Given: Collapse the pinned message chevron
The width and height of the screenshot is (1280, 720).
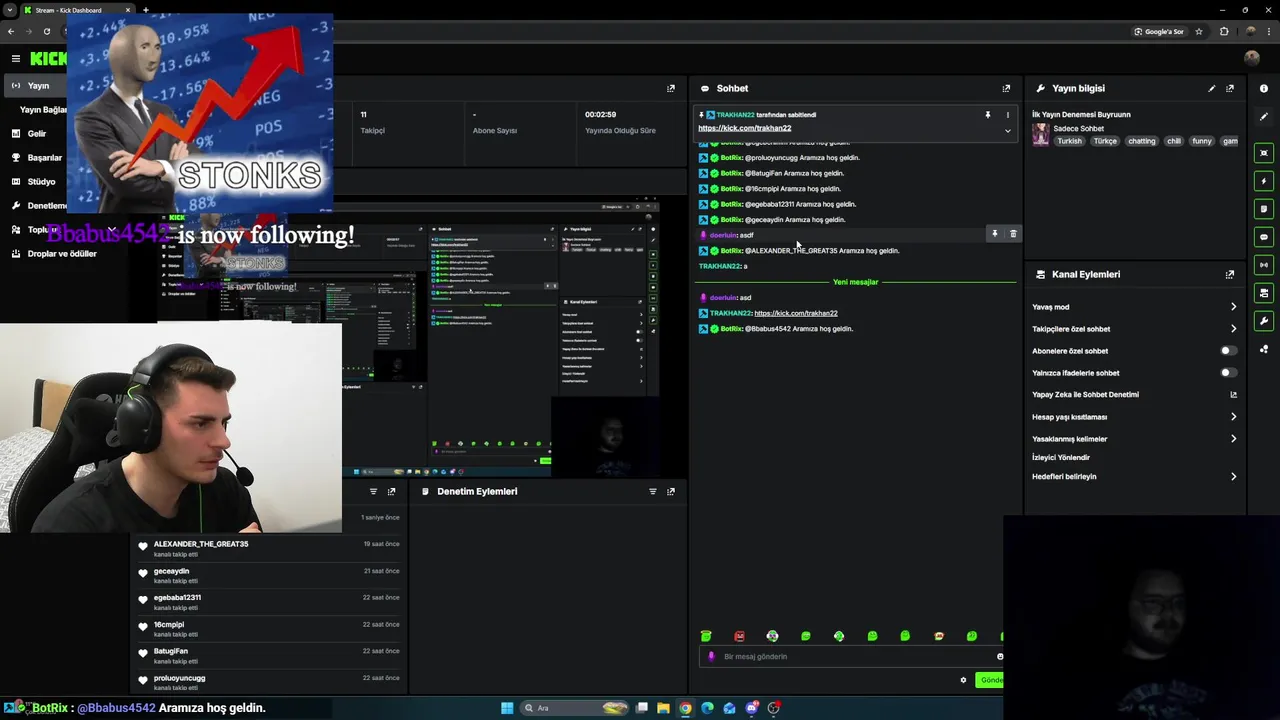Looking at the screenshot, I should tap(1007, 130).
